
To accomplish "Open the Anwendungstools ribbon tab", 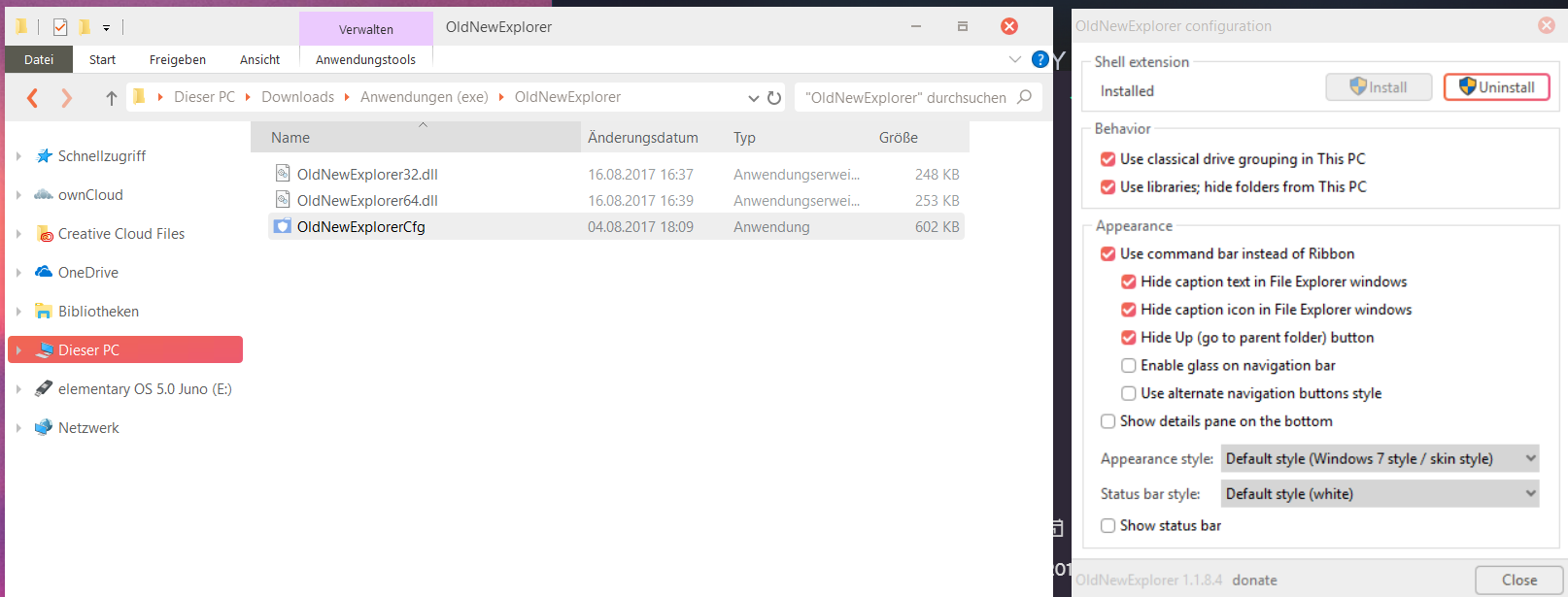I will (x=365, y=59).
